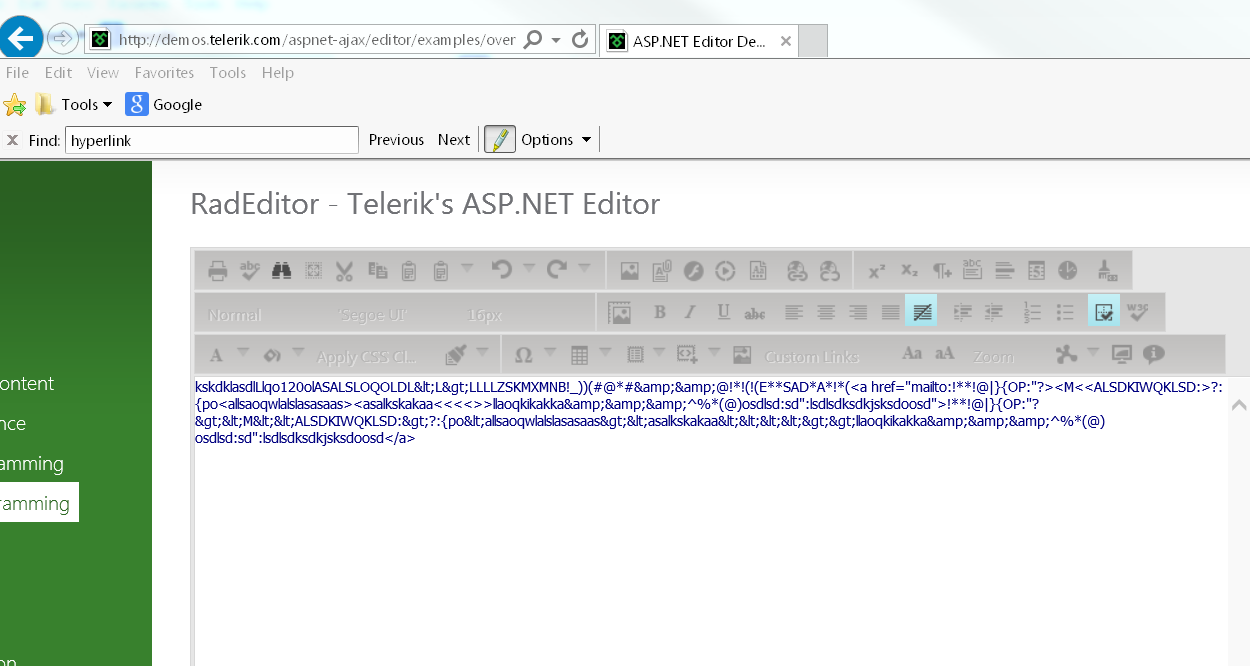Open the View menu
This screenshot has width=1250, height=666.
point(103,73)
